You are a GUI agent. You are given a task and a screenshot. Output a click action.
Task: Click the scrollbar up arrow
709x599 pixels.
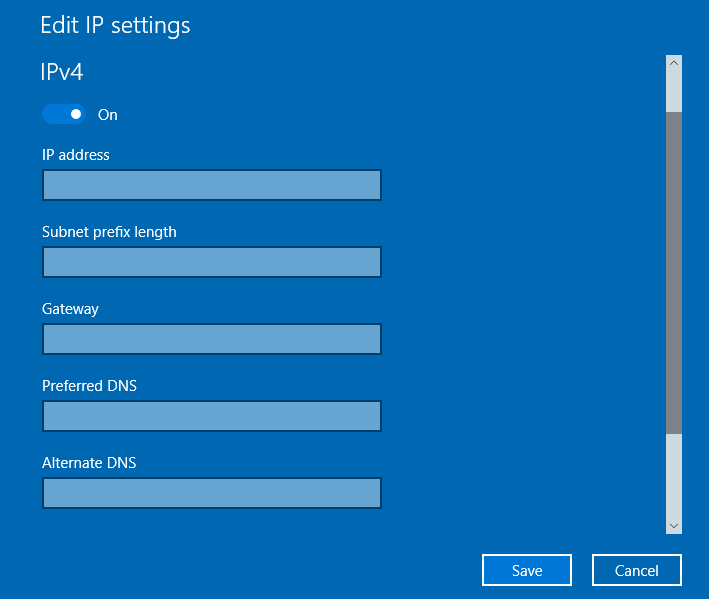pos(674,63)
